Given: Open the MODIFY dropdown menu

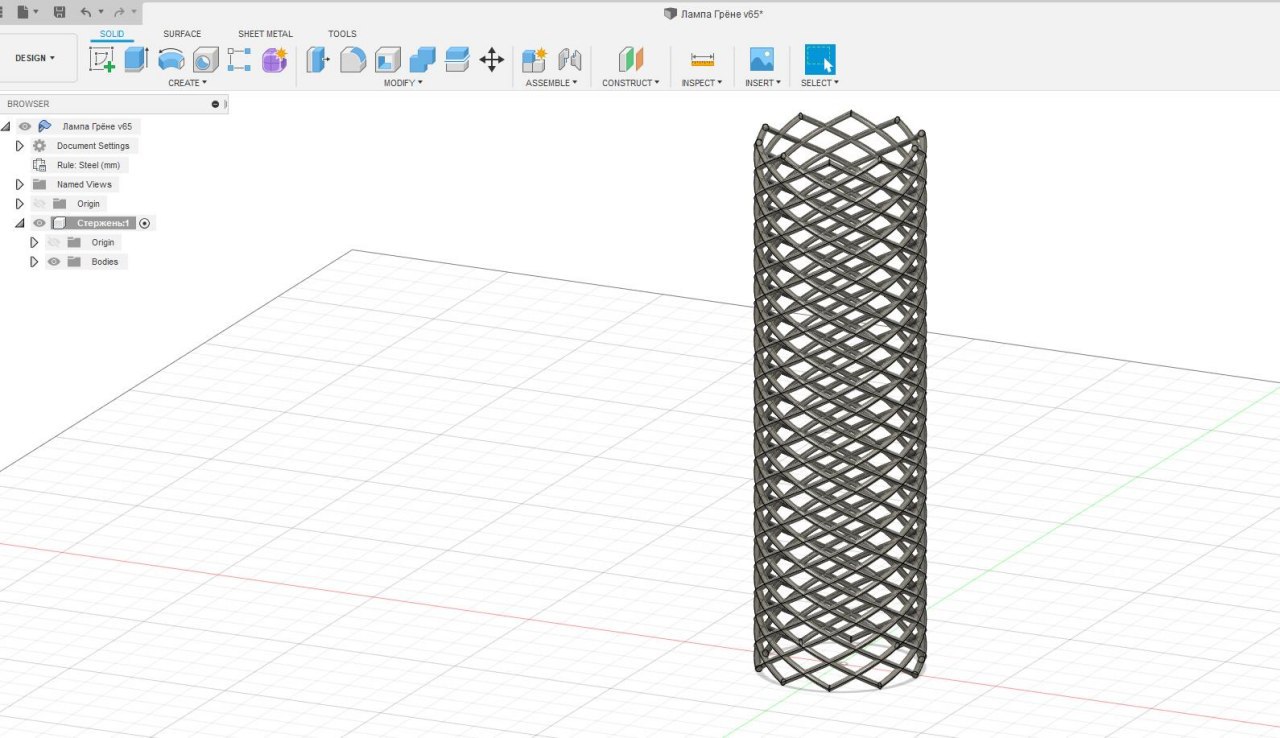Looking at the screenshot, I should (403, 83).
